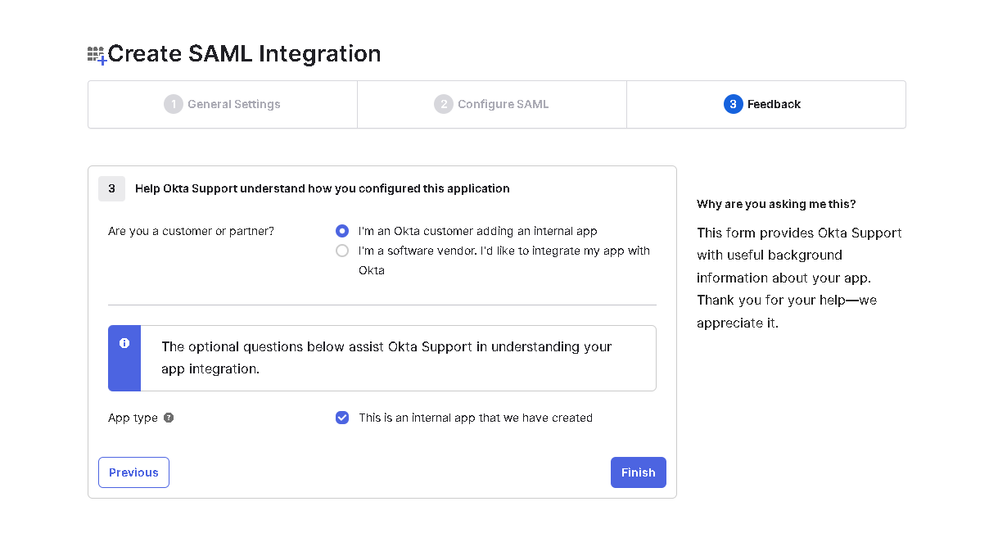Click the Create SAML Integration title
Screen dimensions: 998x538
pyautogui.click(x=244, y=54)
